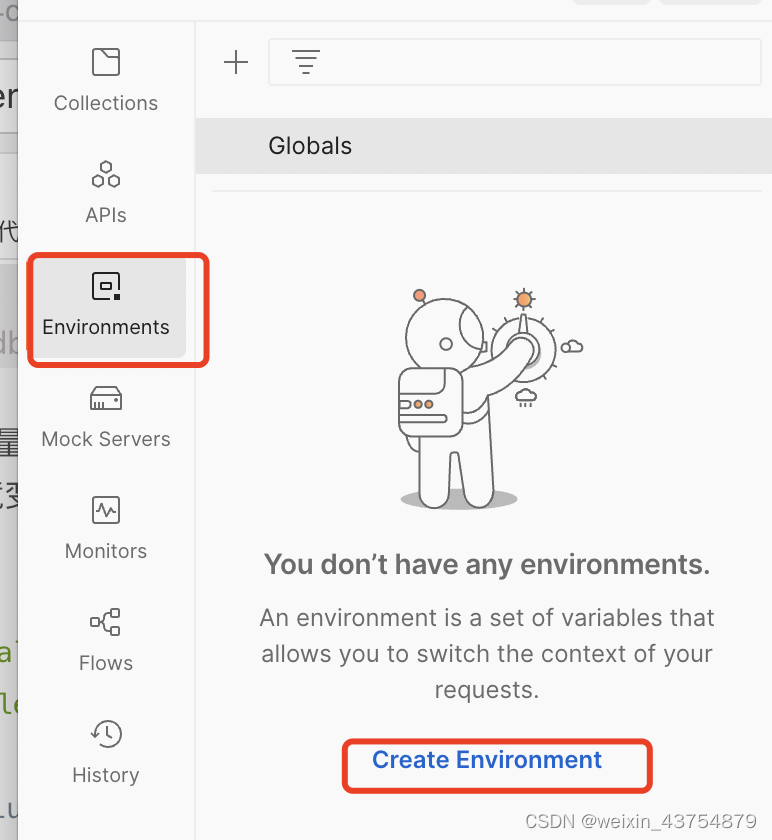This screenshot has width=772, height=840.
Task: Open the History label
Action: 106,775
